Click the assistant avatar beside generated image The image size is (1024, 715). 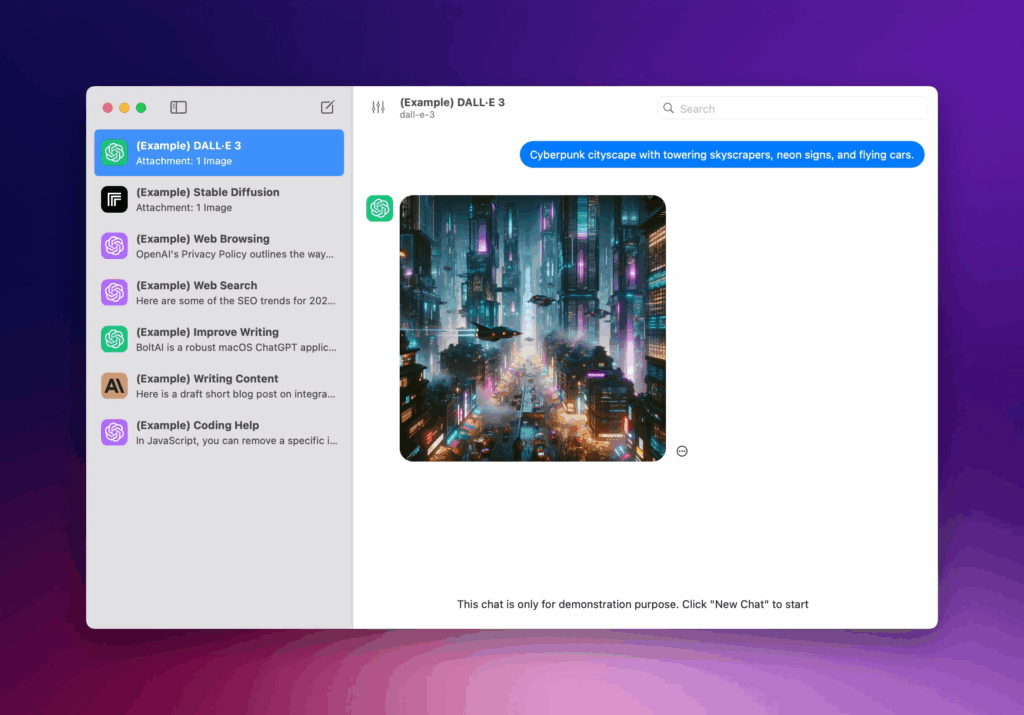tap(379, 208)
